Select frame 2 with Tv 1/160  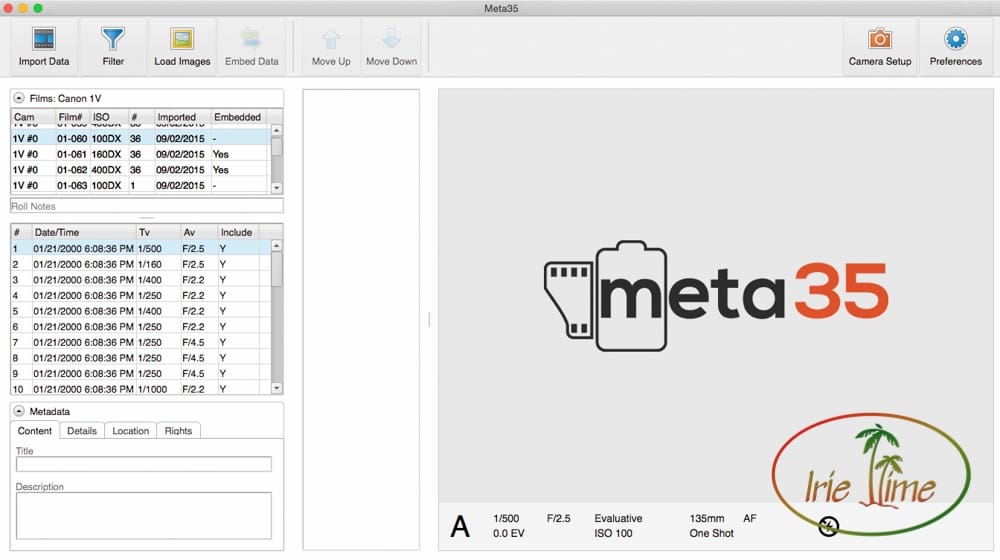pyautogui.click(x=140, y=264)
